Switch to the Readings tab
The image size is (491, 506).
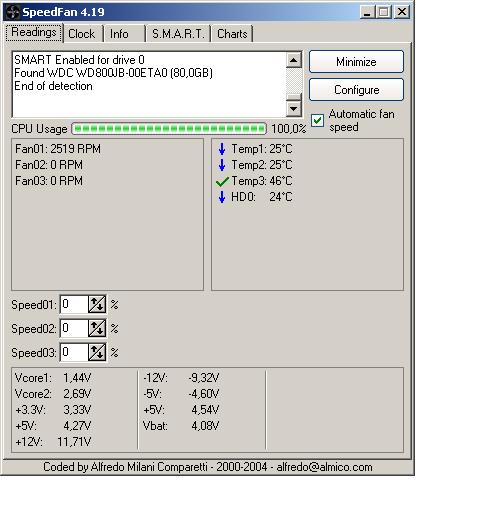pos(34,33)
